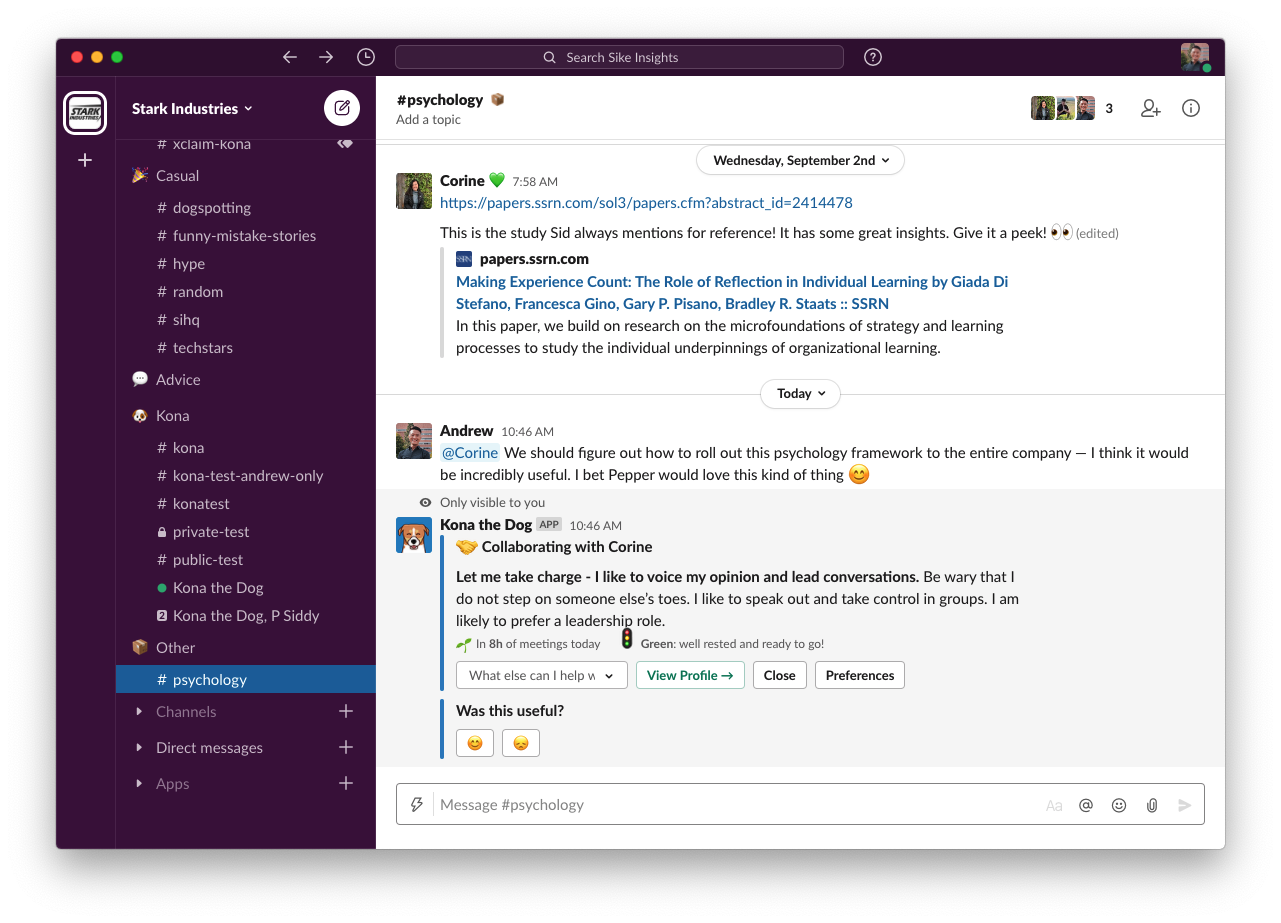The image size is (1281, 923).
Task: Click Corine's avatar on her message
Action: (414, 191)
